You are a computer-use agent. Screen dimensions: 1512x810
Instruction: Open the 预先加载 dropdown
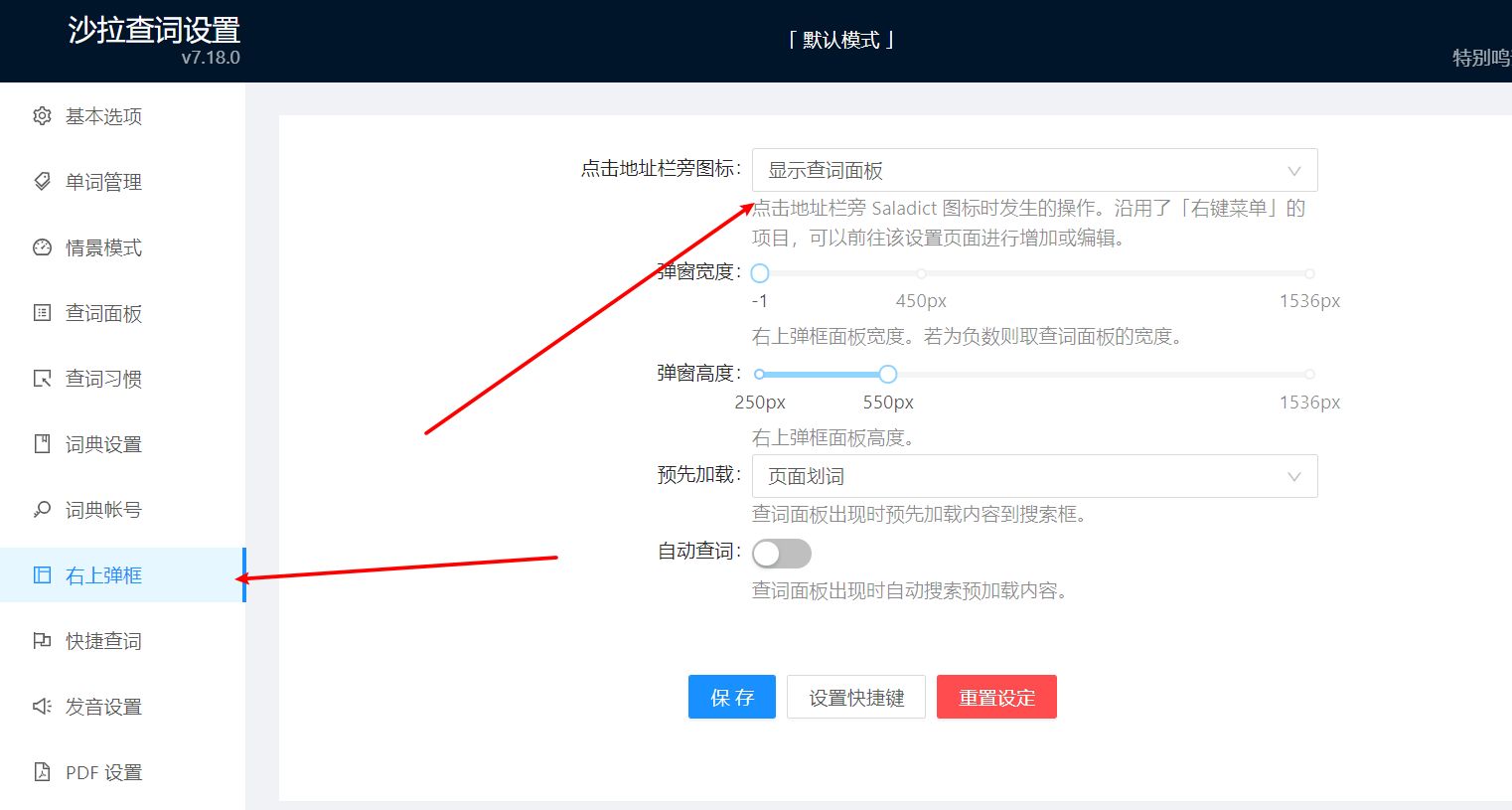point(1034,476)
